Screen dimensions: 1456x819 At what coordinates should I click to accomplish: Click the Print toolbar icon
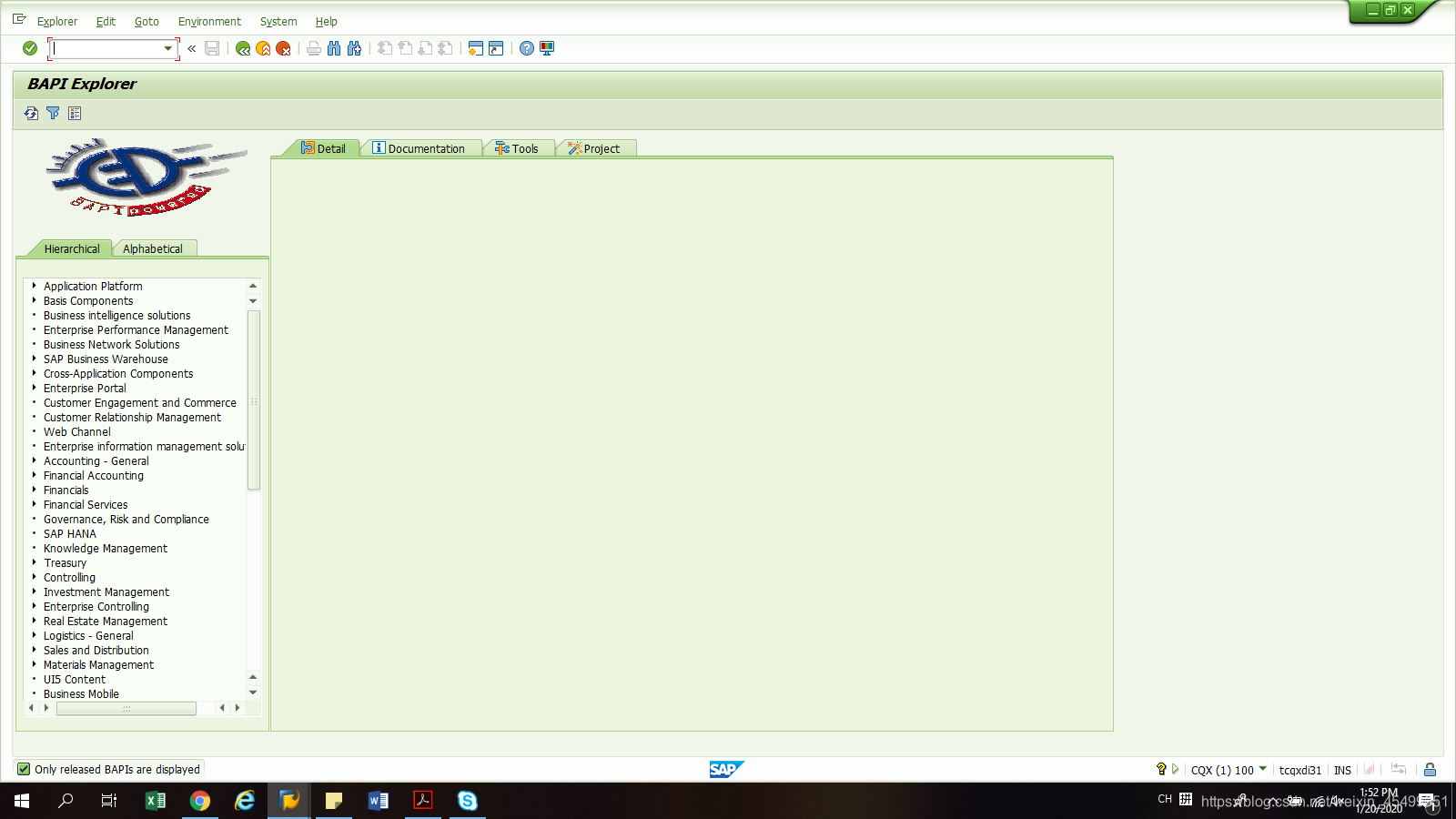click(x=313, y=49)
